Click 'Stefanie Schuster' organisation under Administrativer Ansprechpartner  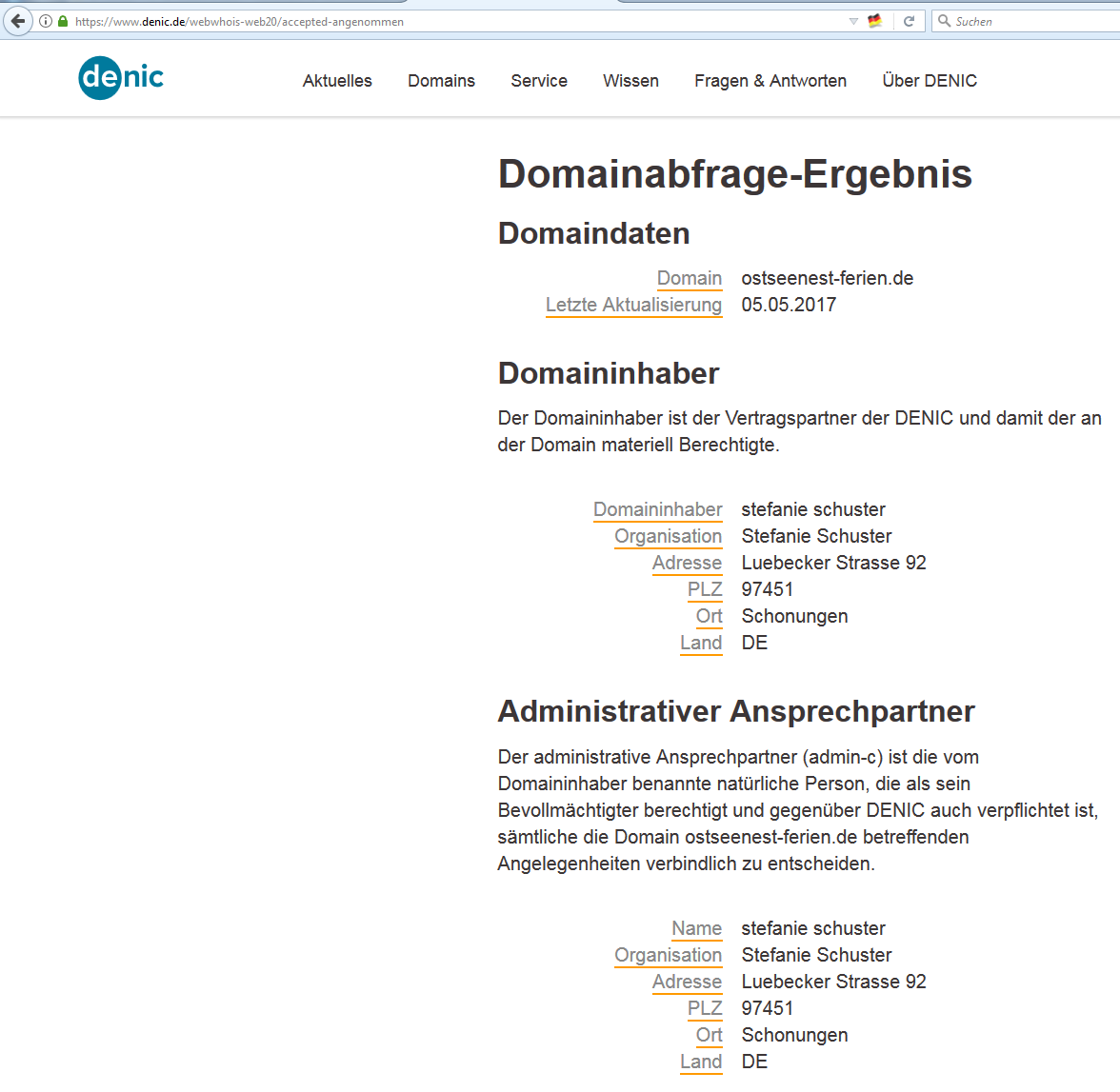click(x=816, y=955)
